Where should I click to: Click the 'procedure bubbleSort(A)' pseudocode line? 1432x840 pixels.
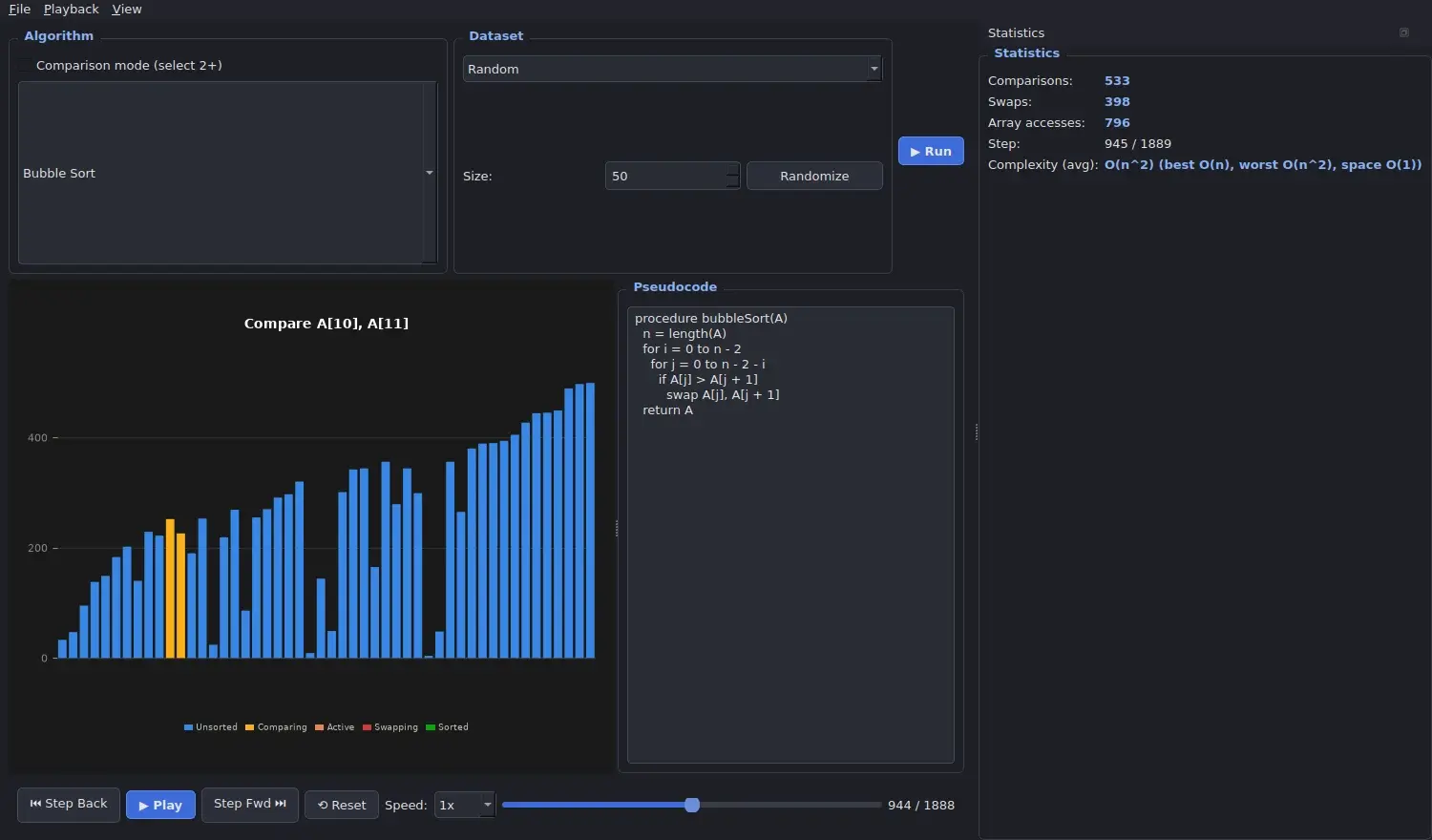(x=711, y=318)
